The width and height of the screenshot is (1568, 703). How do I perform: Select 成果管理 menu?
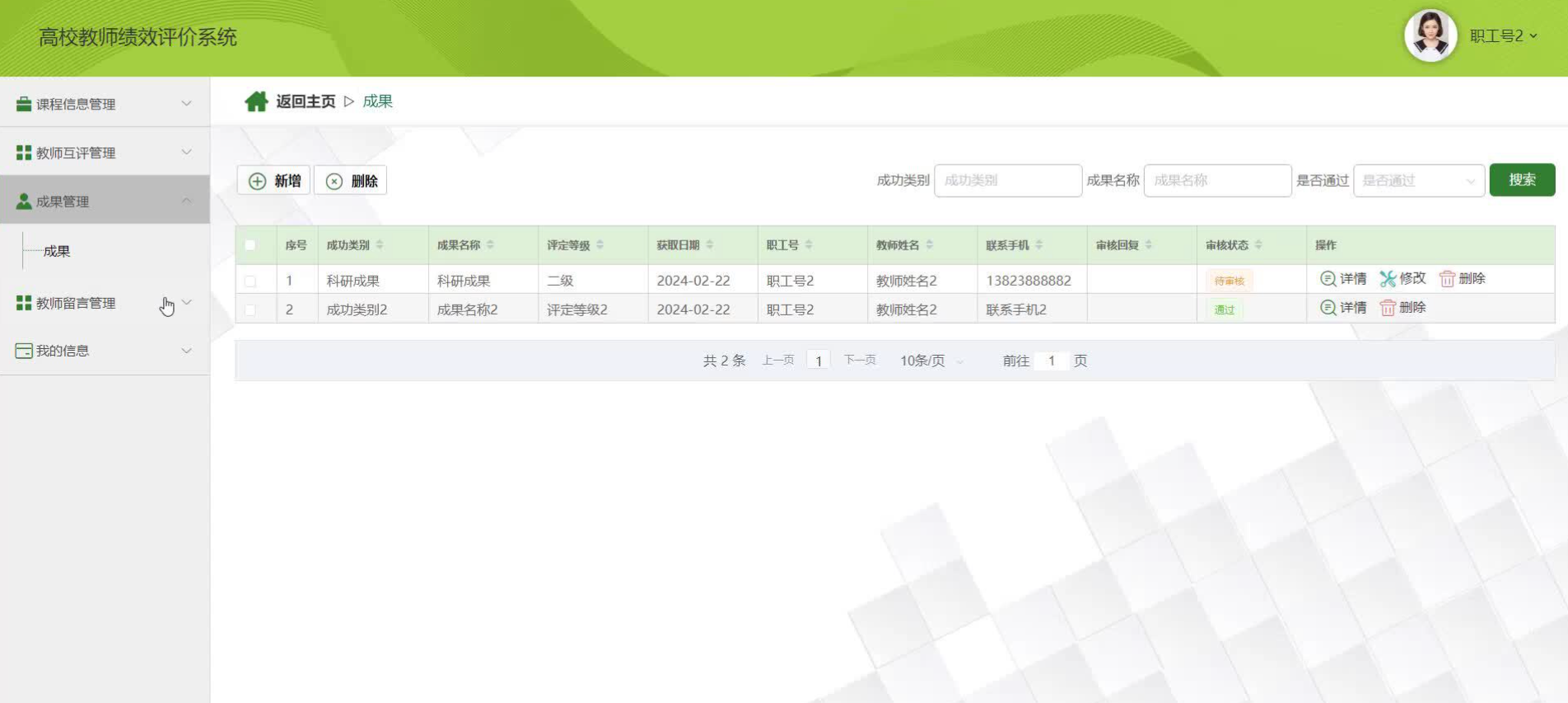pos(105,201)
